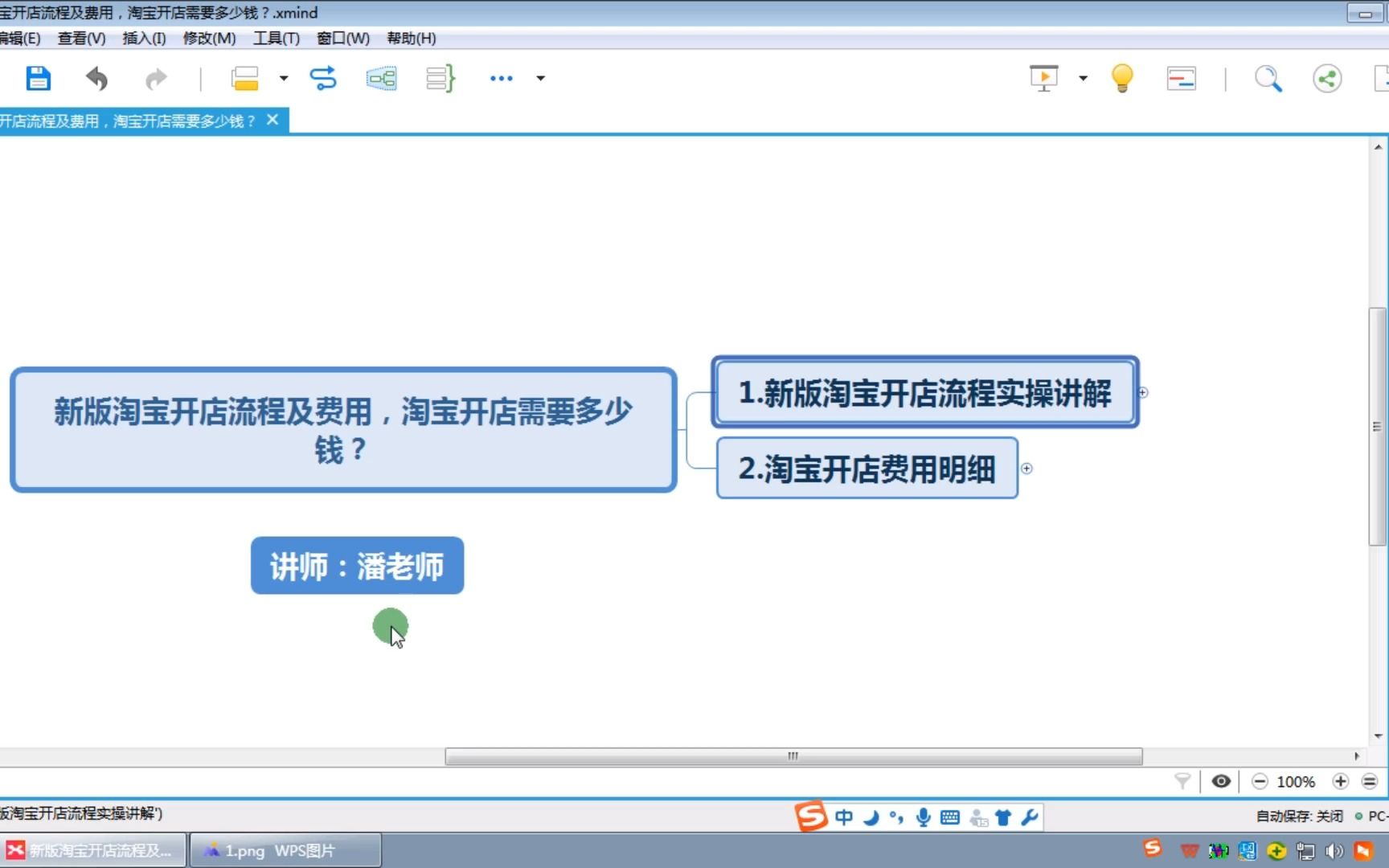Screen dimensions: 1389x868
Task: Open the soft keyboard on IME bar
Action: point(950,817)
